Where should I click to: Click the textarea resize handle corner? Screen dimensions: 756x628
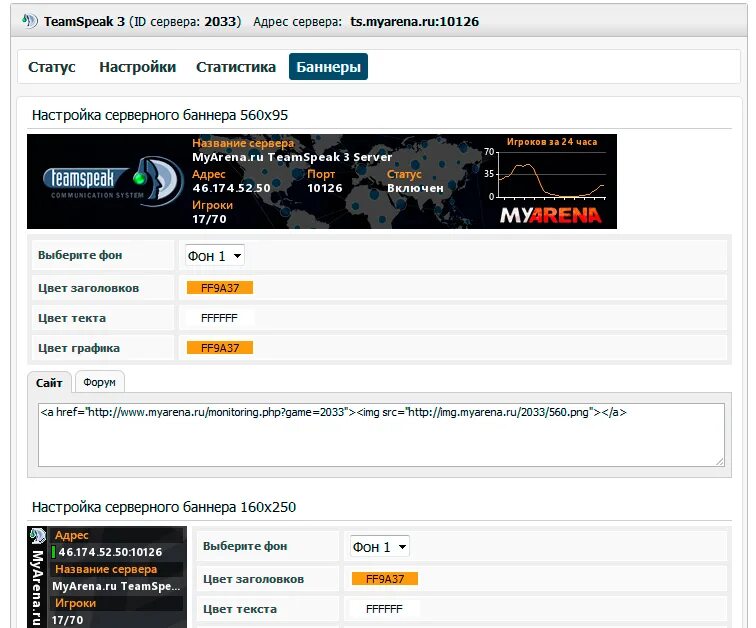719,462
